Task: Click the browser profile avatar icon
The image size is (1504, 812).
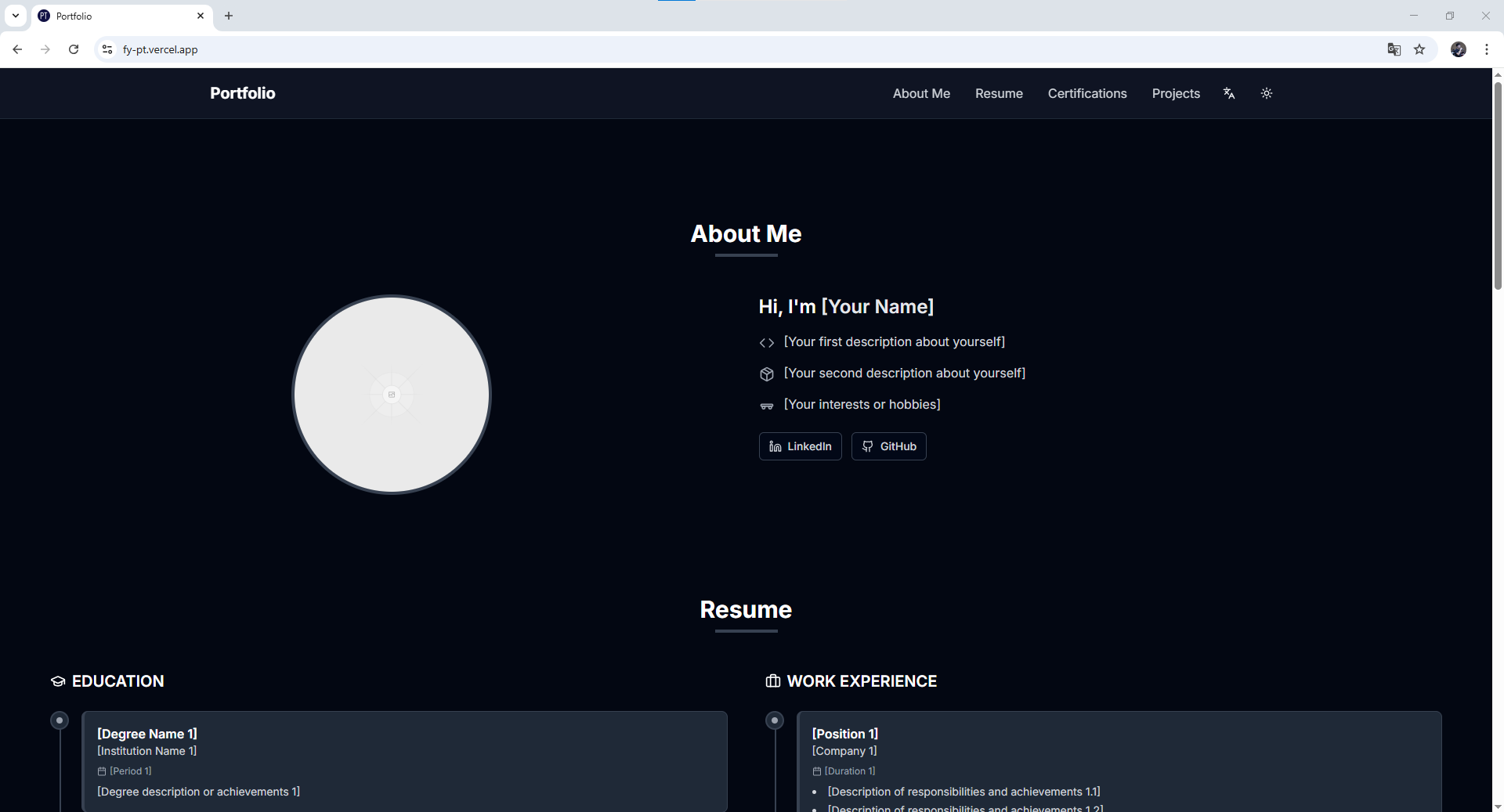Action: click(x=1459, y=49)
